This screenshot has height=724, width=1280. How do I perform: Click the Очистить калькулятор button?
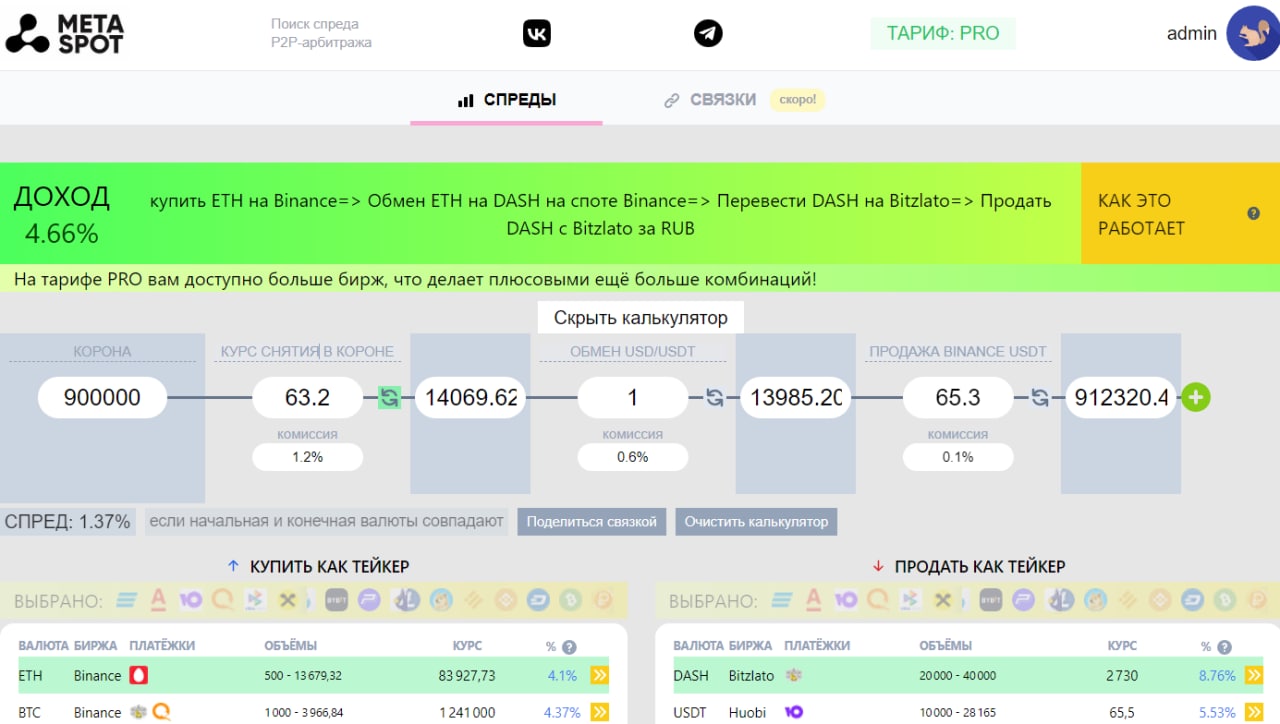pyautogui.click(x=756, y=522)
